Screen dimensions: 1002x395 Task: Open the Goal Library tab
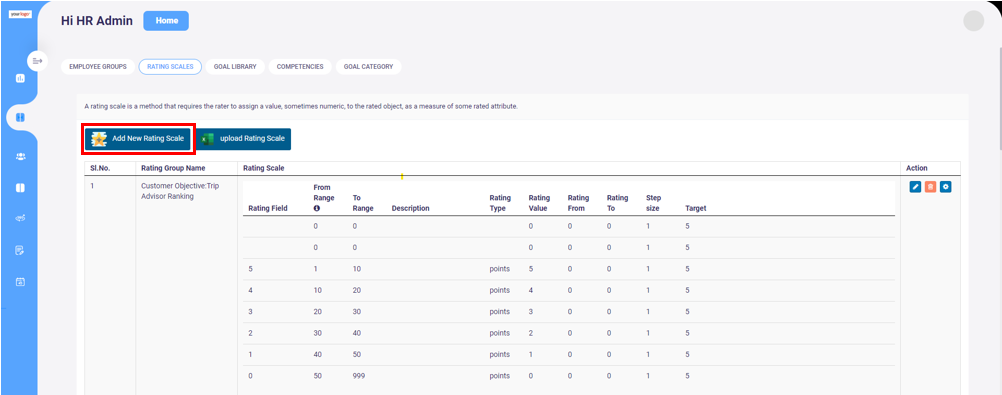click(235, 66)
